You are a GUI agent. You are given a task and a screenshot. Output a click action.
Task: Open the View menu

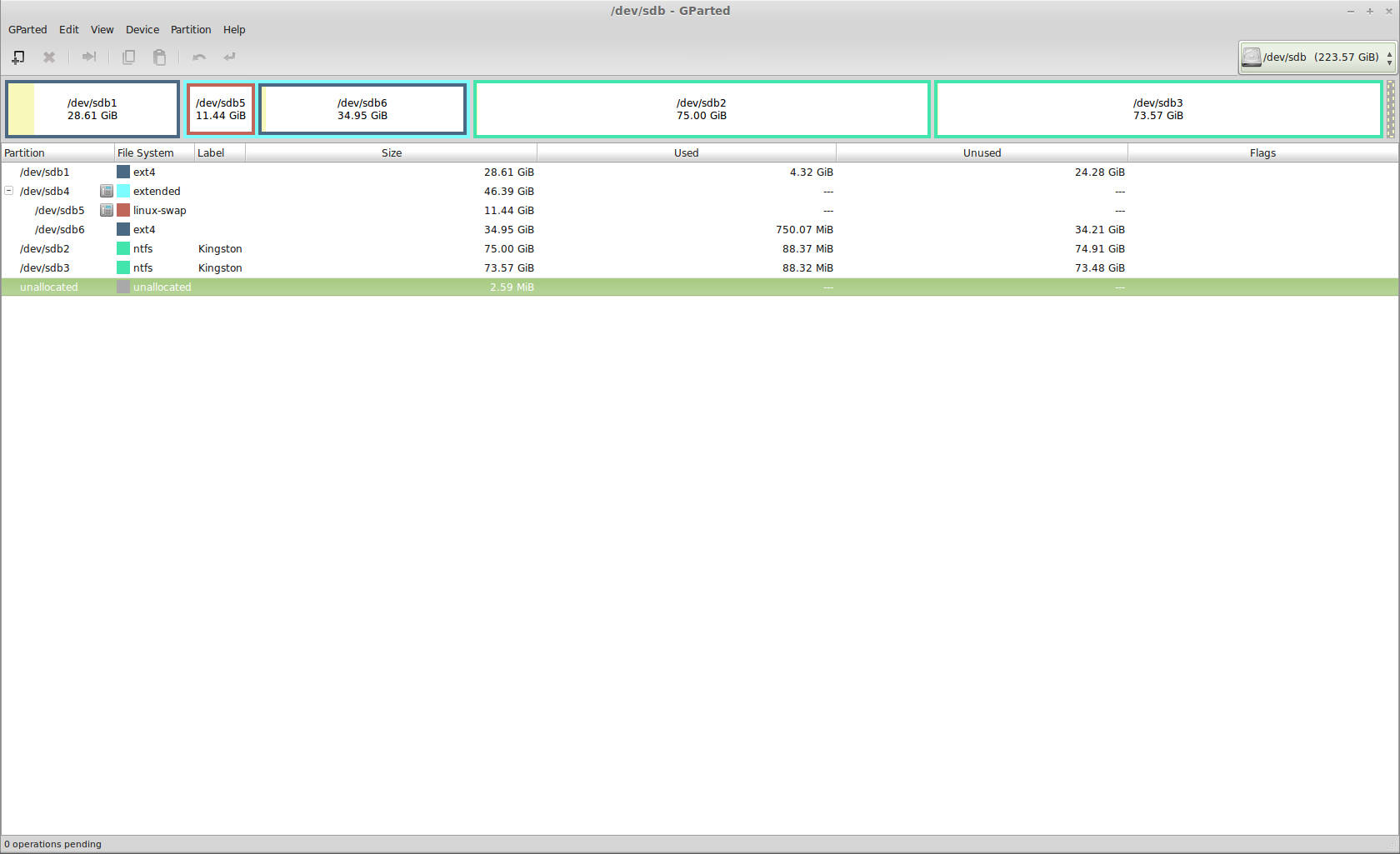pos(102,29)
